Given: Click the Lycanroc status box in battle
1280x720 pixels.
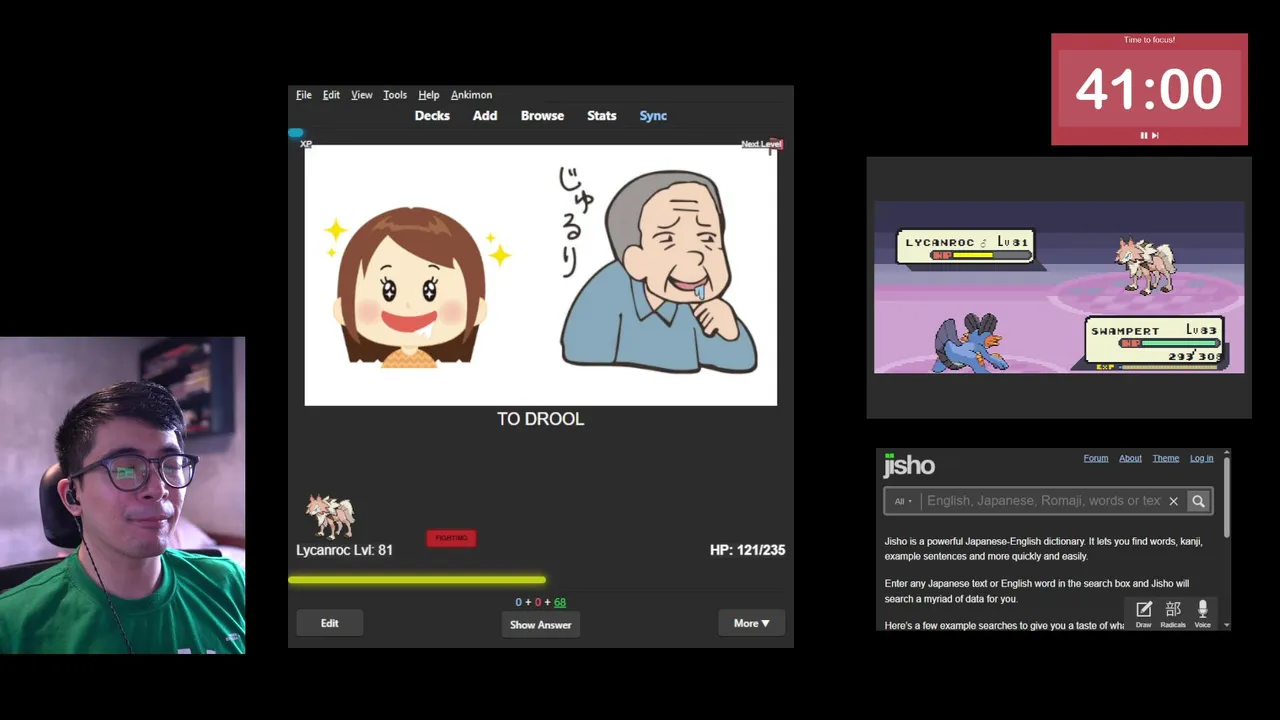Looking at the screenshot, I should tap(965, 246).
